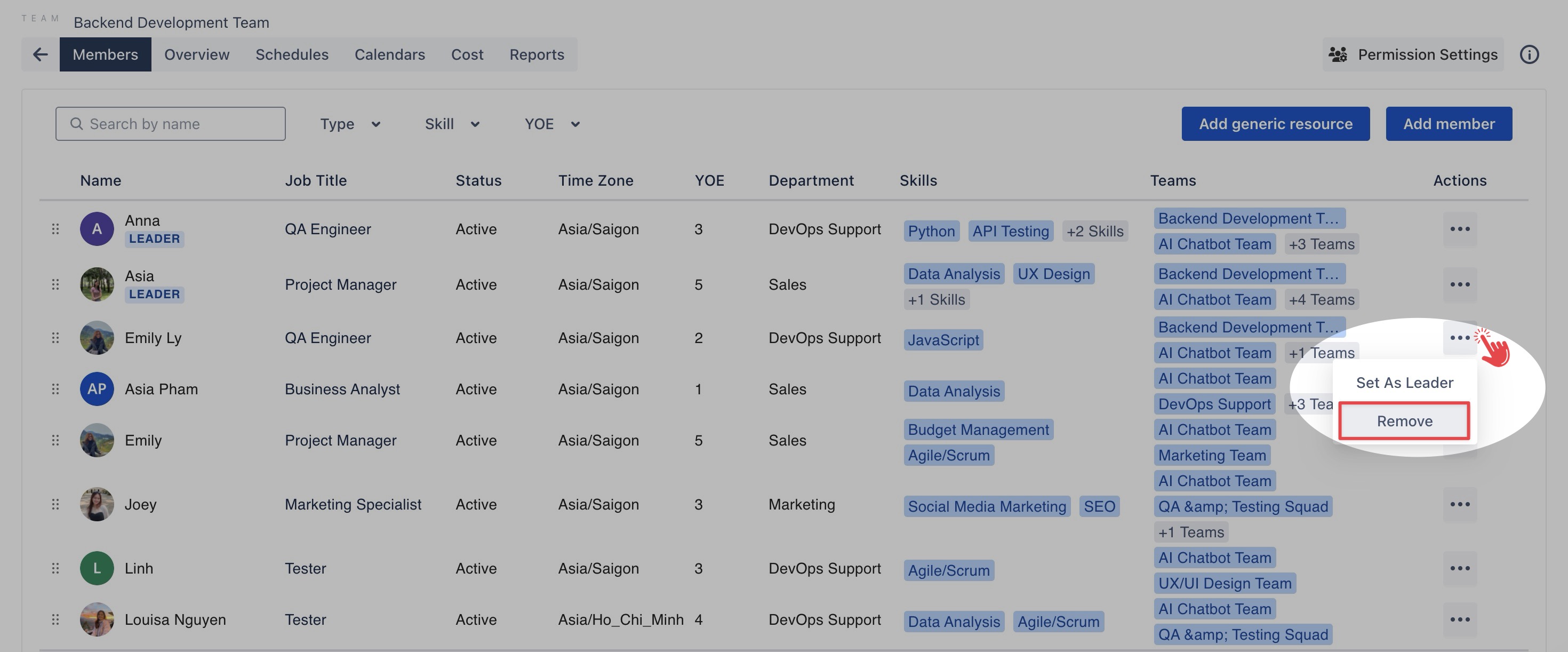This screenshot has width=1568, height=652.
Task: Click drag handle beside Emily Ly
Action: 55,338
